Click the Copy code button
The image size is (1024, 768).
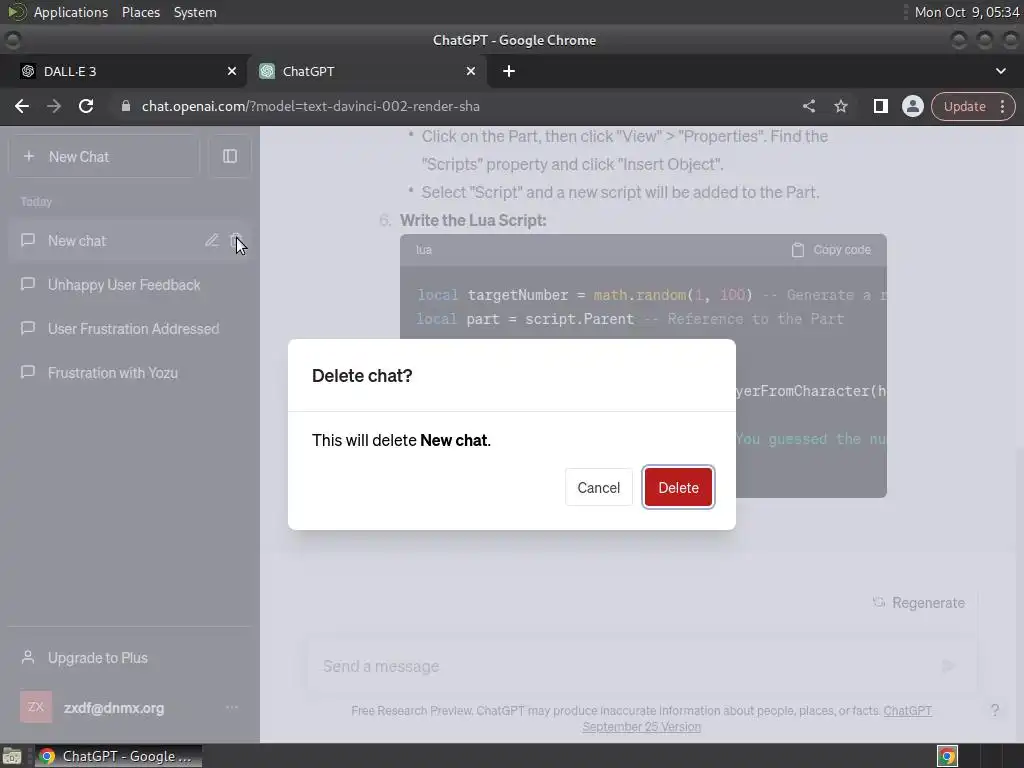coord(831,249)
